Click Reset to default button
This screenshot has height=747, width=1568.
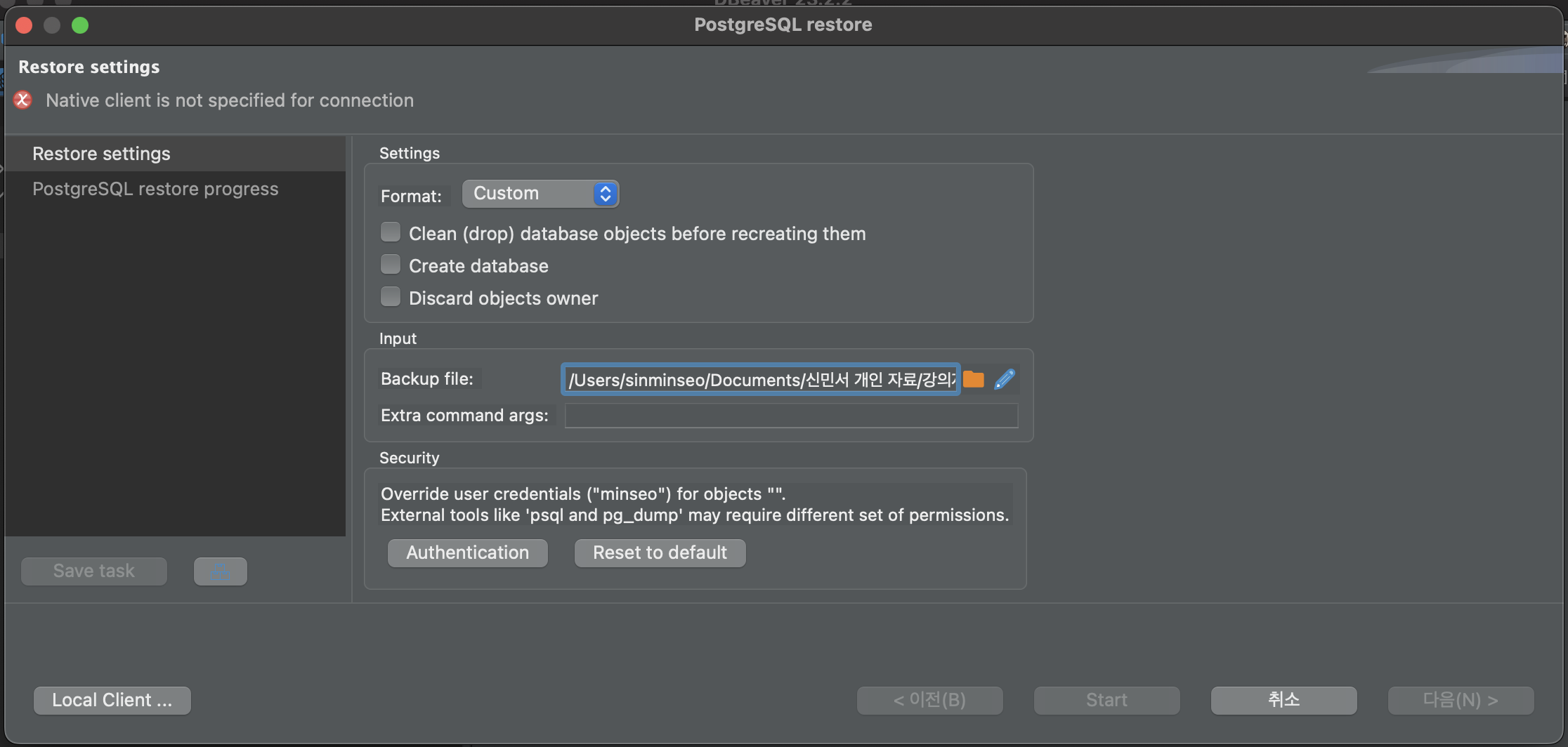click(x=660, y=553)
